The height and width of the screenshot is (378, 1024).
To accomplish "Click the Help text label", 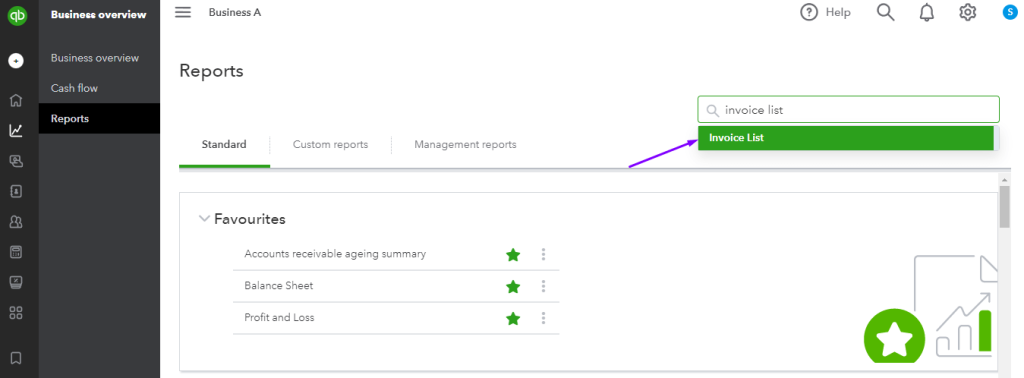I will tap(838, 12).
